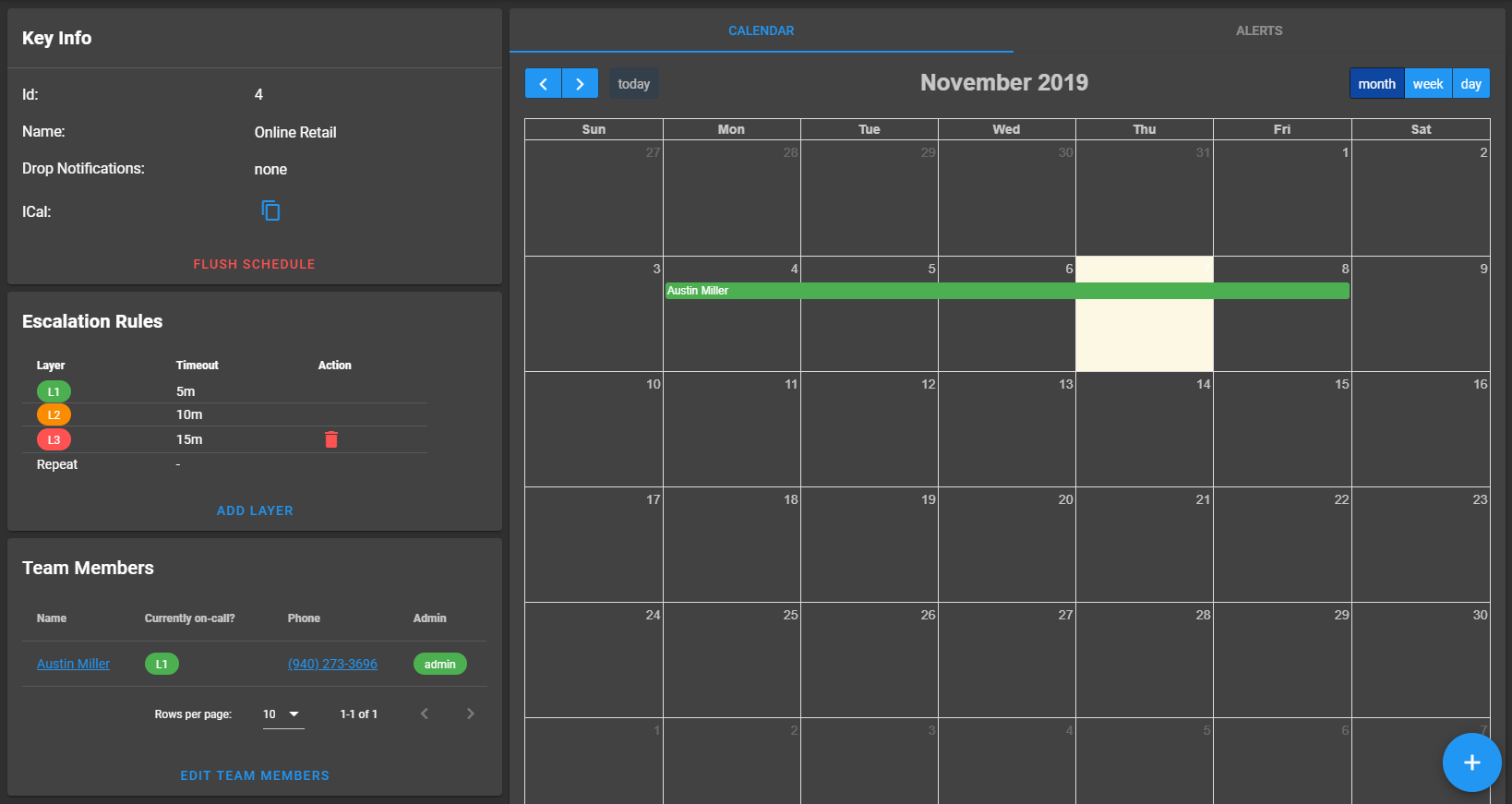Click the Flush Schedule button
Image resolution: width=1512 pixels, height=804 pixels.
tap(255, 264)
